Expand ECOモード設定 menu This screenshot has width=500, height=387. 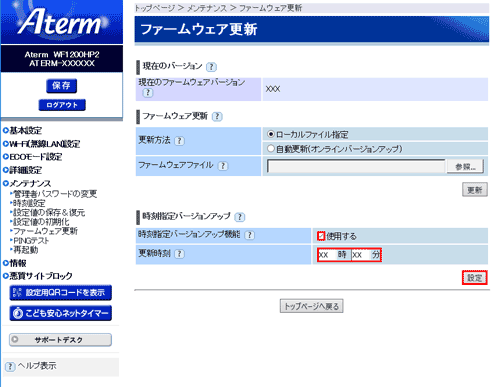[32, 157]
